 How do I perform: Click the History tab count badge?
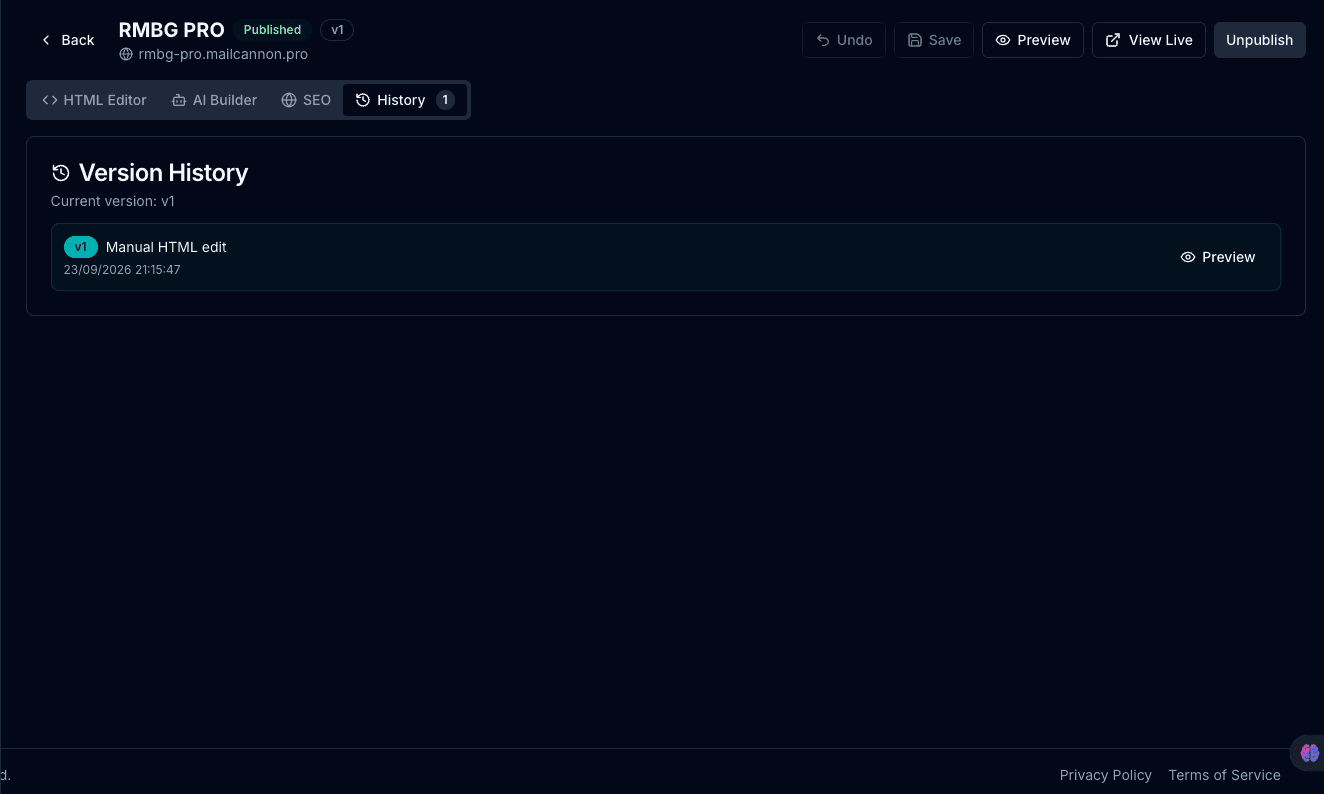pos(445,100)
